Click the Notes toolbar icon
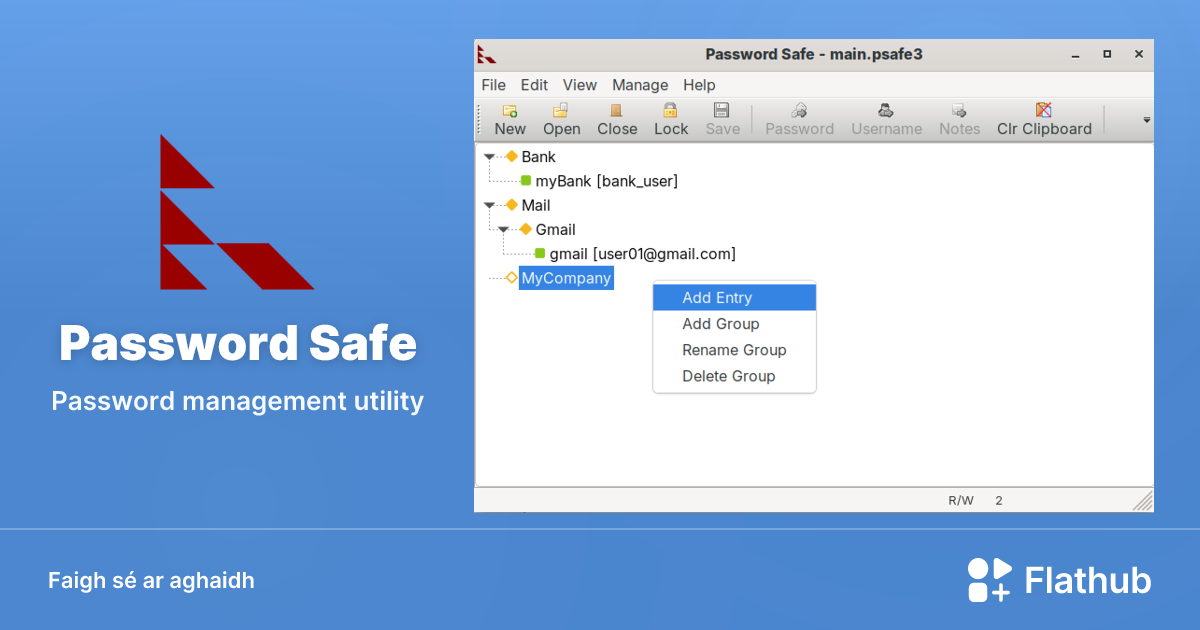 [x=959, y=119]
